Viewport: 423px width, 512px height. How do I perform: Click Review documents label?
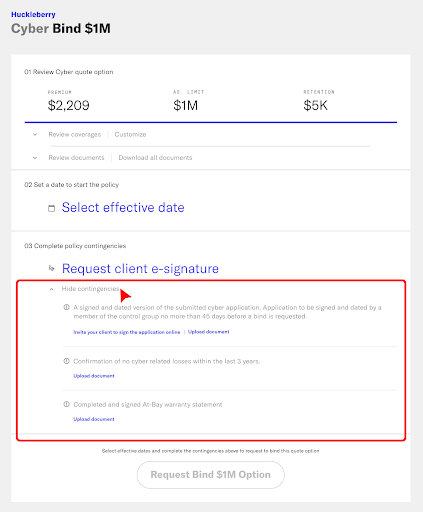[76, 158]
